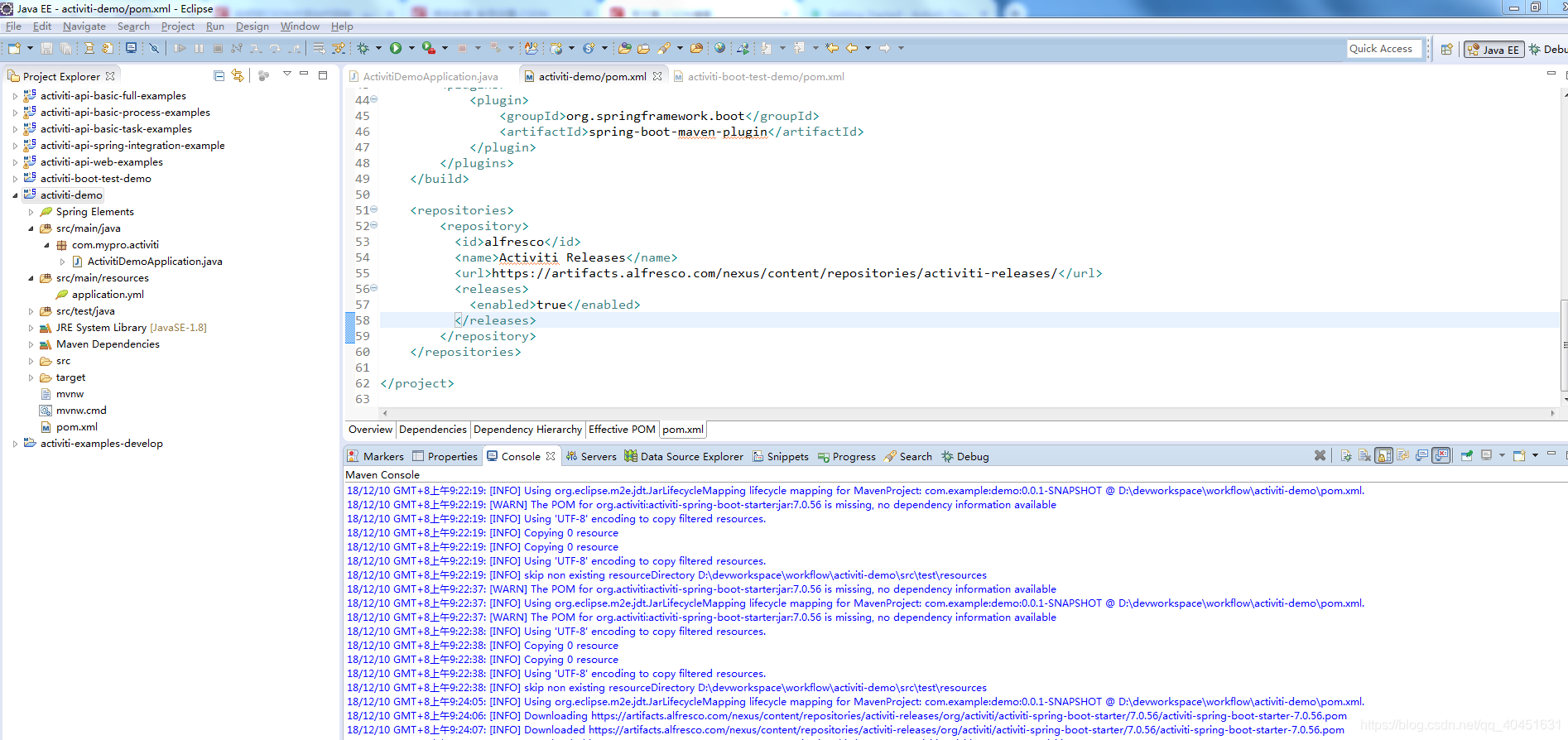
Task: Select mvnw.cmd in Project Explorer
Action: coord(81,411)
